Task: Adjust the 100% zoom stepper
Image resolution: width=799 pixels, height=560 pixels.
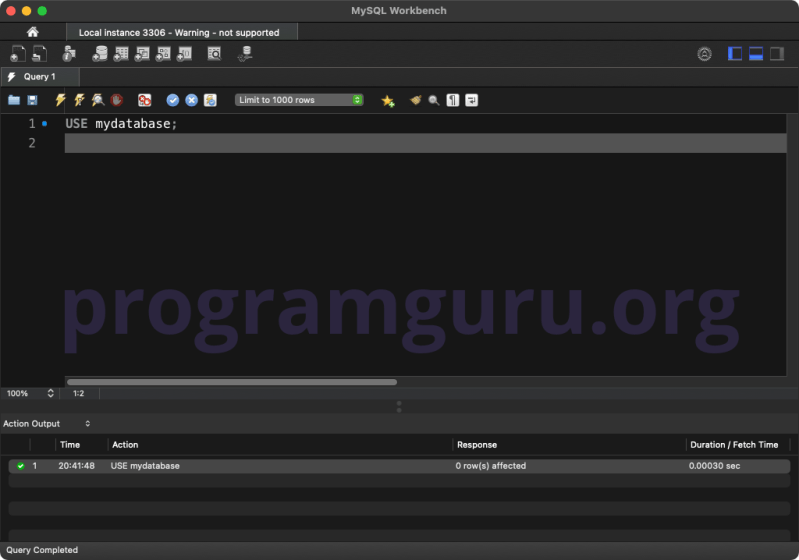Action: 50,393
